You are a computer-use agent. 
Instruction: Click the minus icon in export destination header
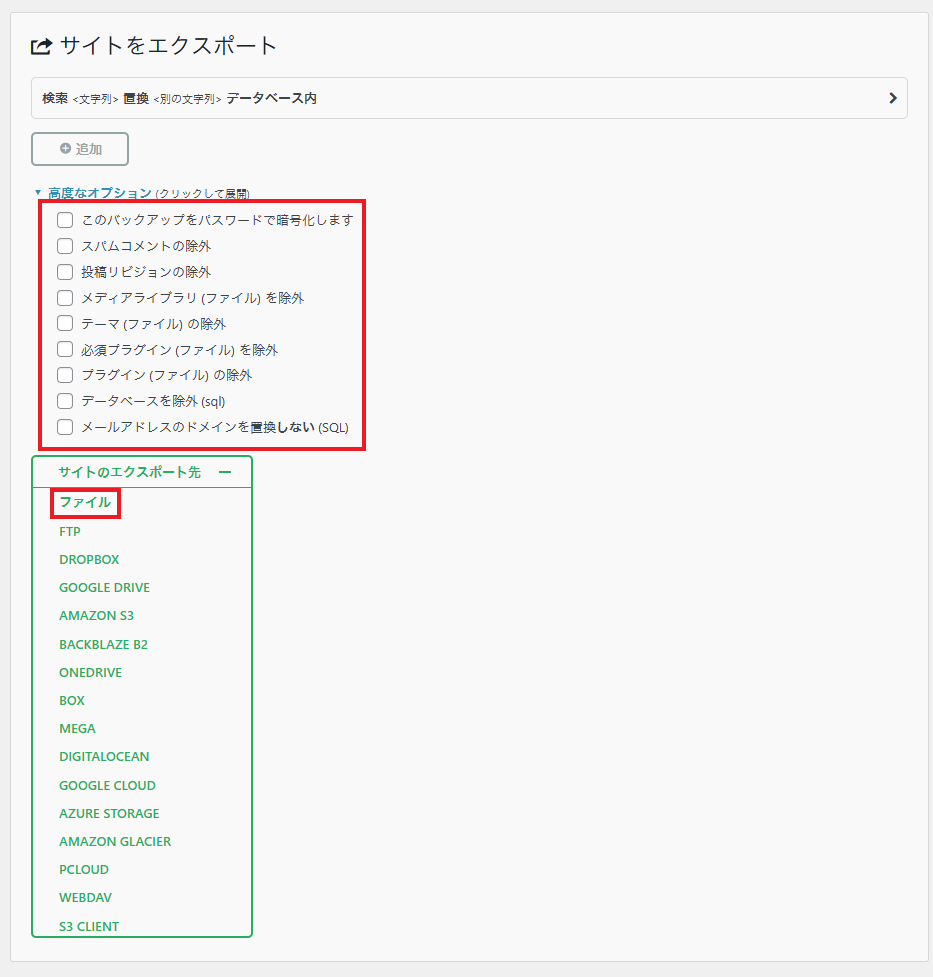(225, 472)
